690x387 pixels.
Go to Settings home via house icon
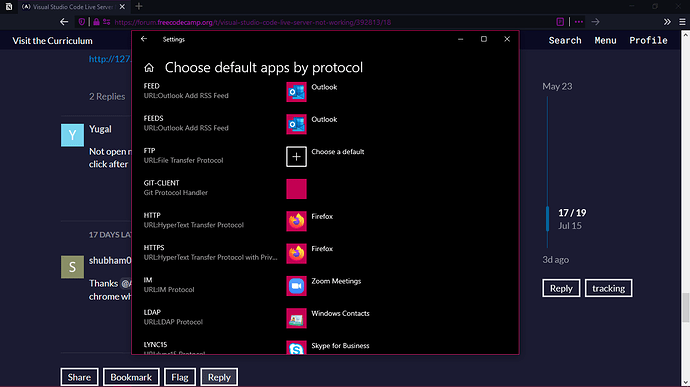pyautogui.click(x=149, y=68)
